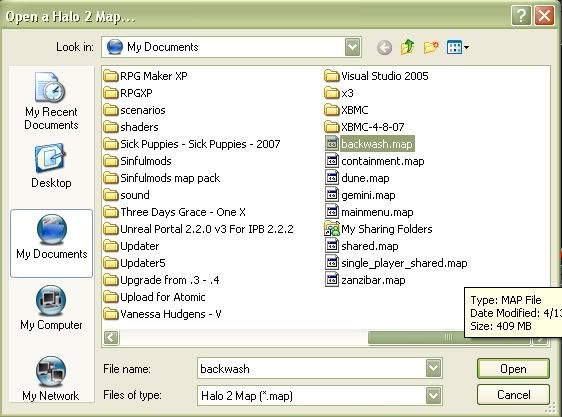Select the XBMC-4-8-07 folder icon

point(332,127)
